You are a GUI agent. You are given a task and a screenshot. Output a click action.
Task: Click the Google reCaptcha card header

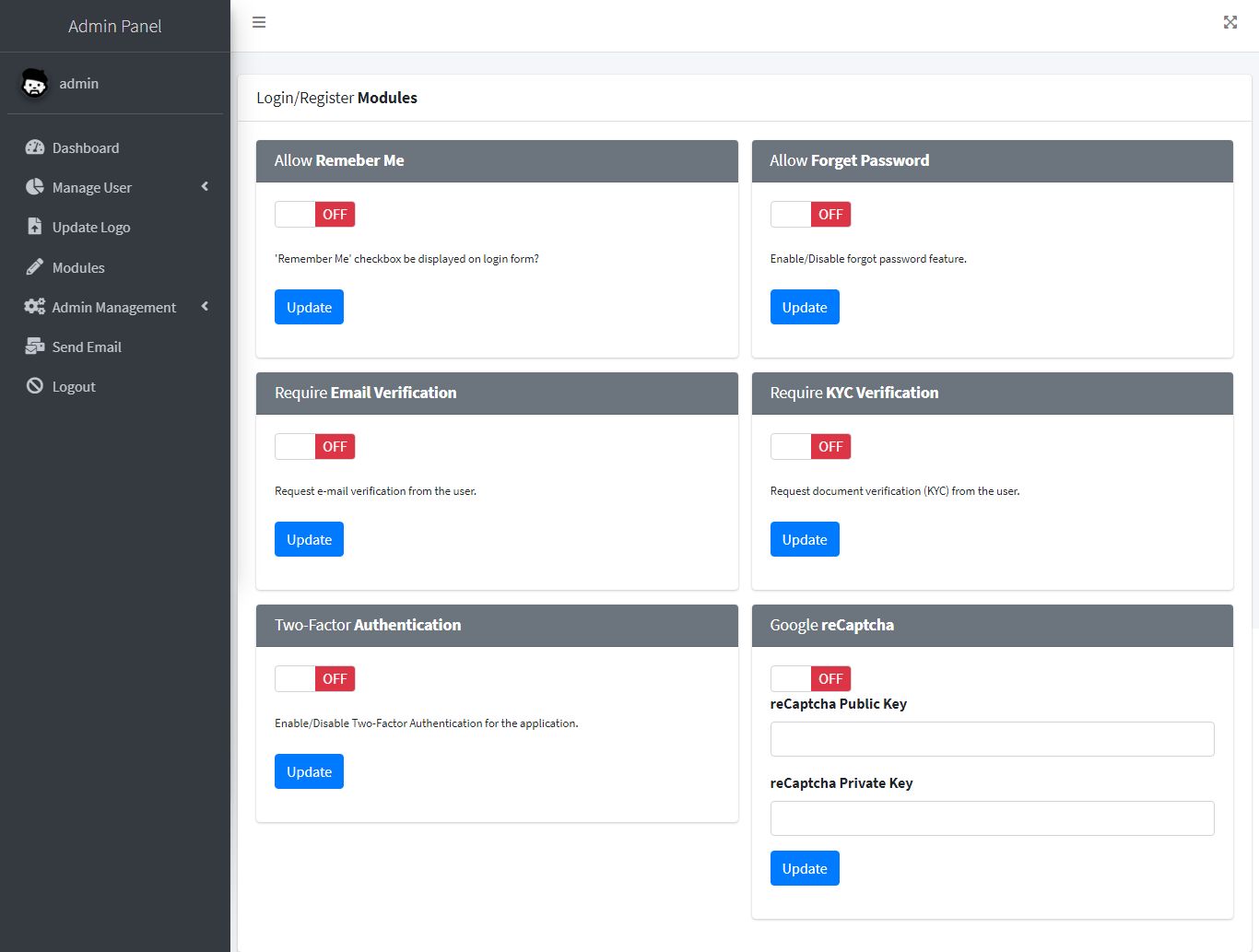993,625
